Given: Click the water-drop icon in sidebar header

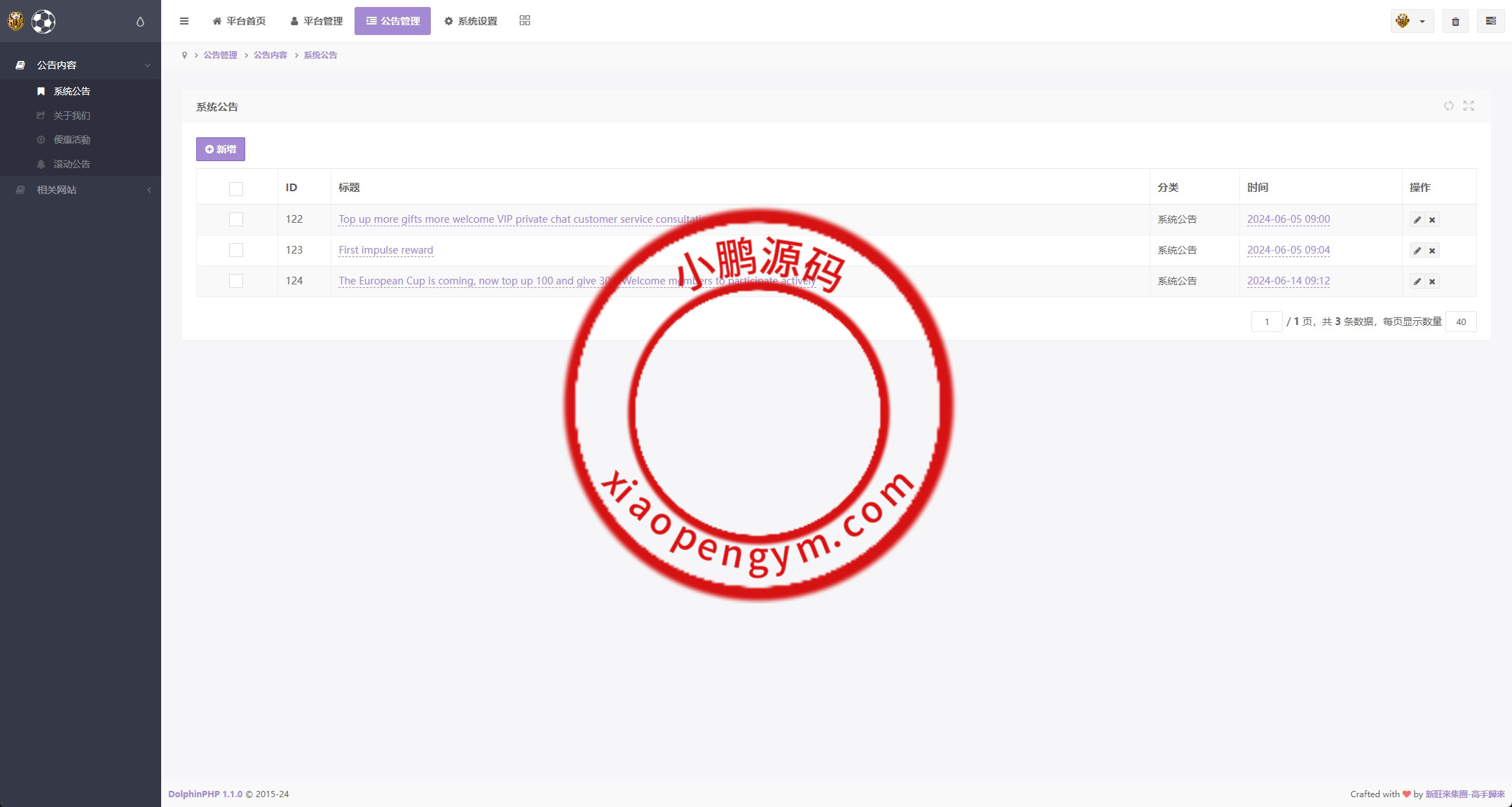Looking at the screenshot, I should point(139,22).
